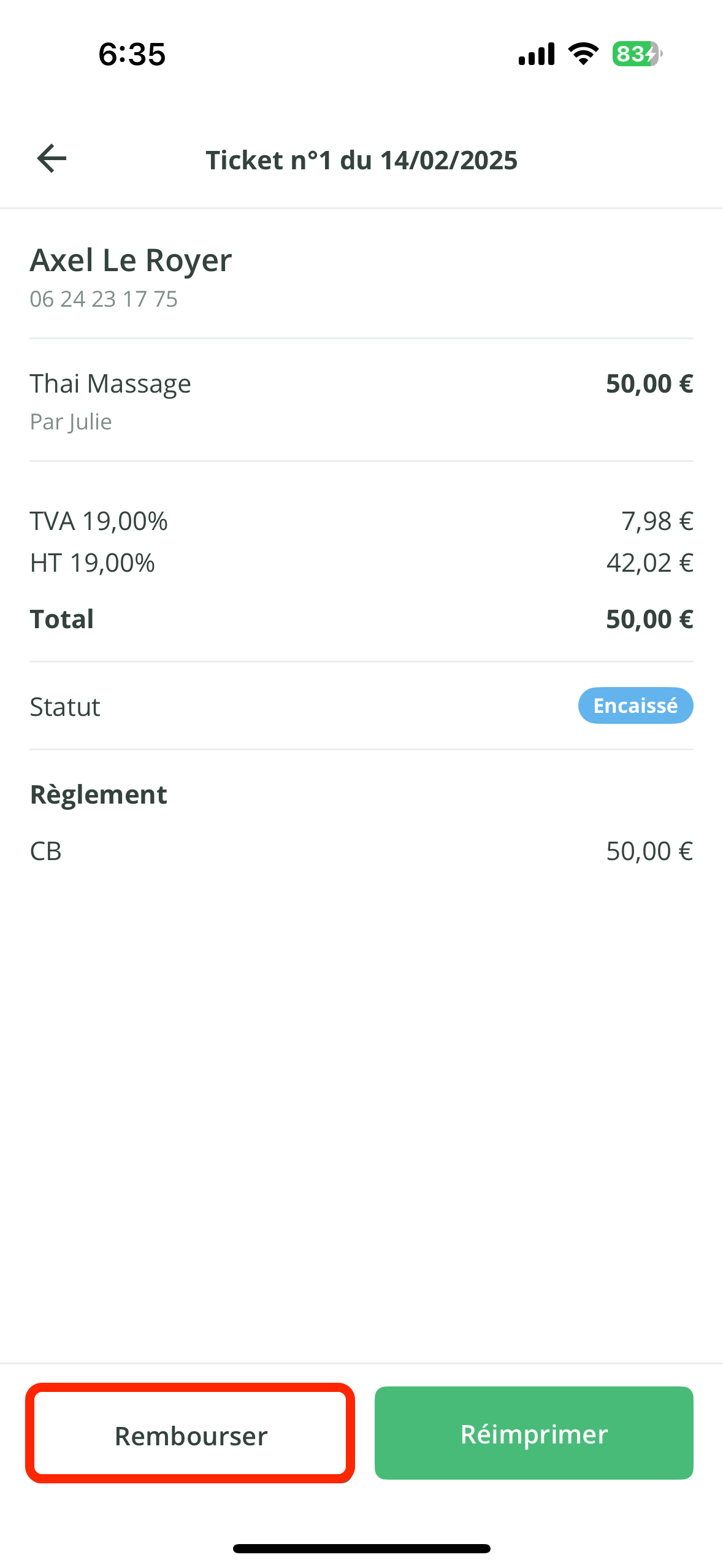The image size is (723, 1568).
Task: Tap the battery indicator icon
Action: pyautogui.click(x=637, y=54)
